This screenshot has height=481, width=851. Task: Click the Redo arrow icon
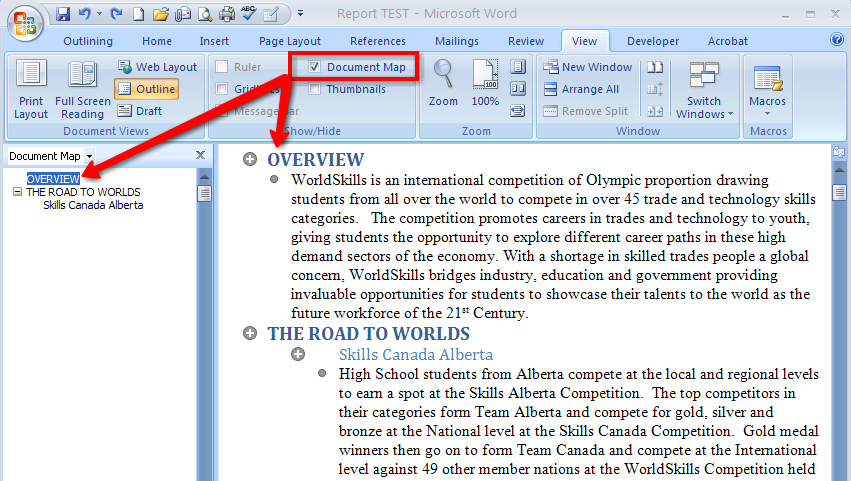pos(116,14)
